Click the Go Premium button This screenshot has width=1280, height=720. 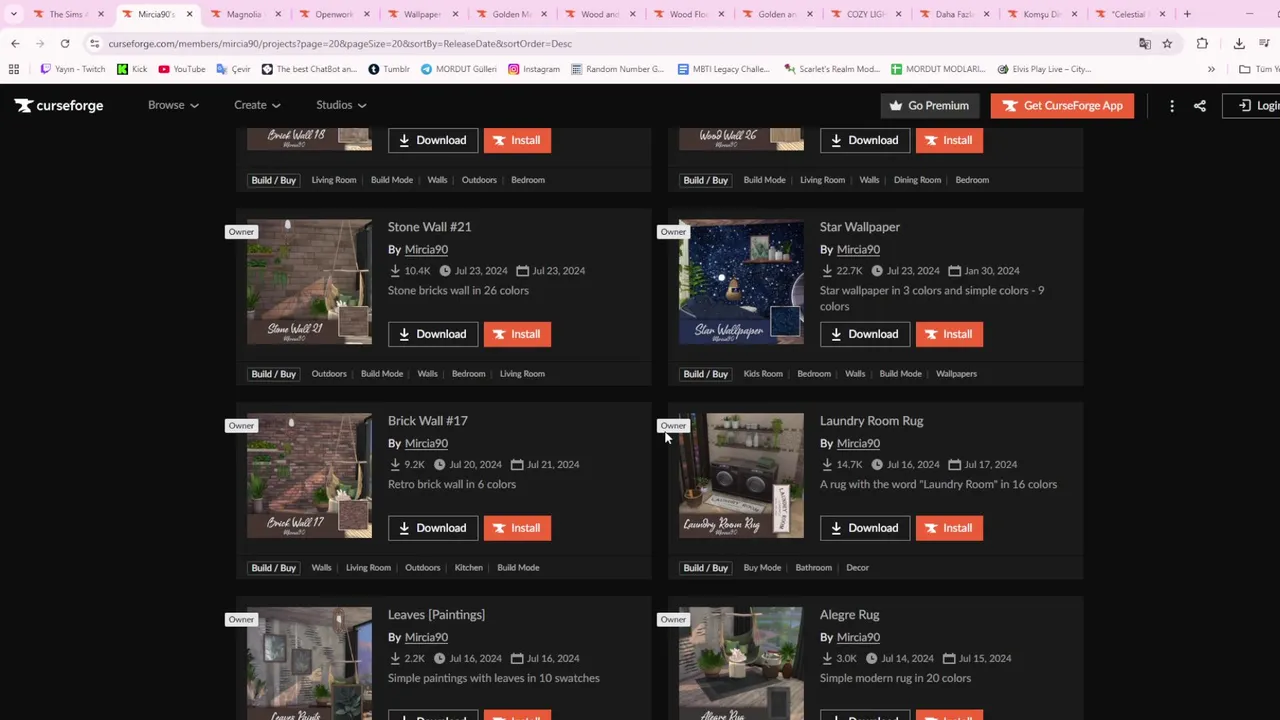coord(930,105)
